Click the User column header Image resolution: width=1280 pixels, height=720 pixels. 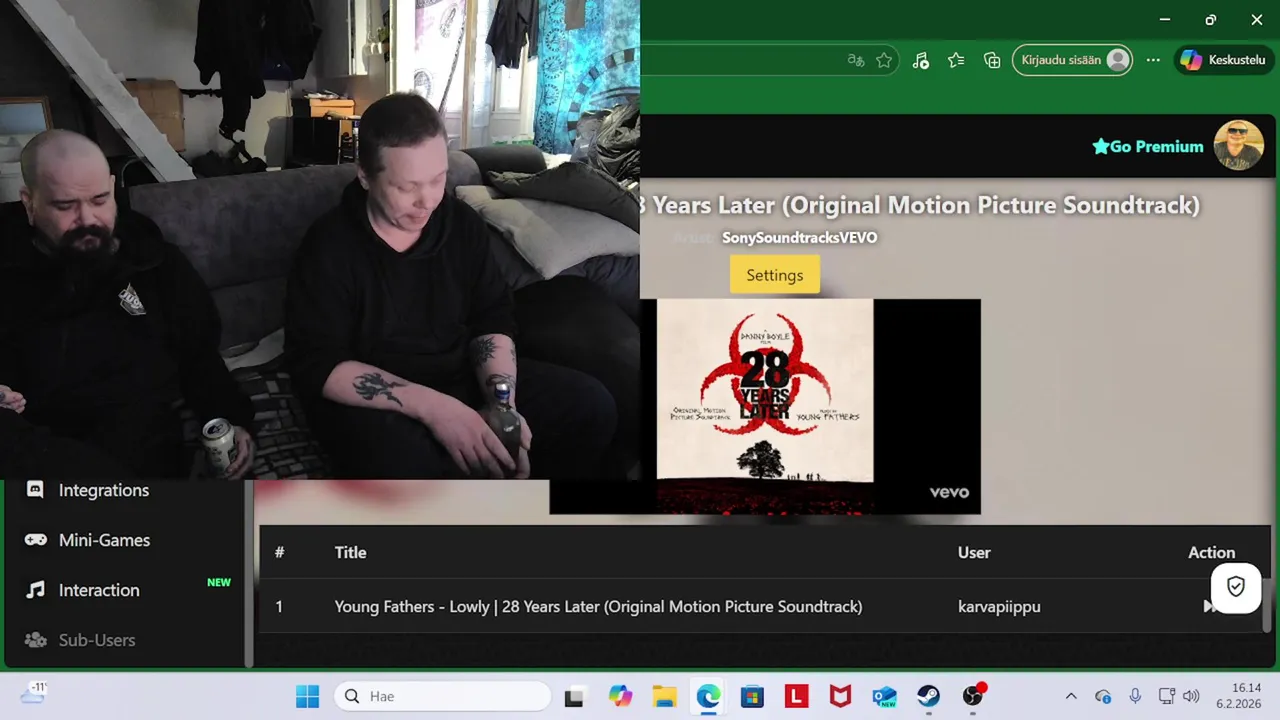point(974,552)
